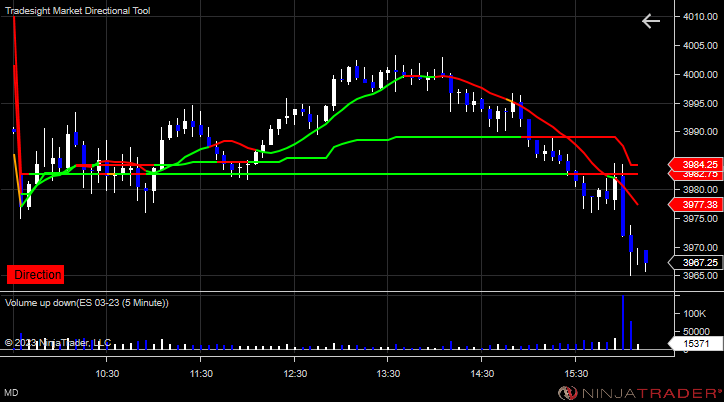Click the 10:30 time axis label
The image size is (724, 402).
click(107, 374)
